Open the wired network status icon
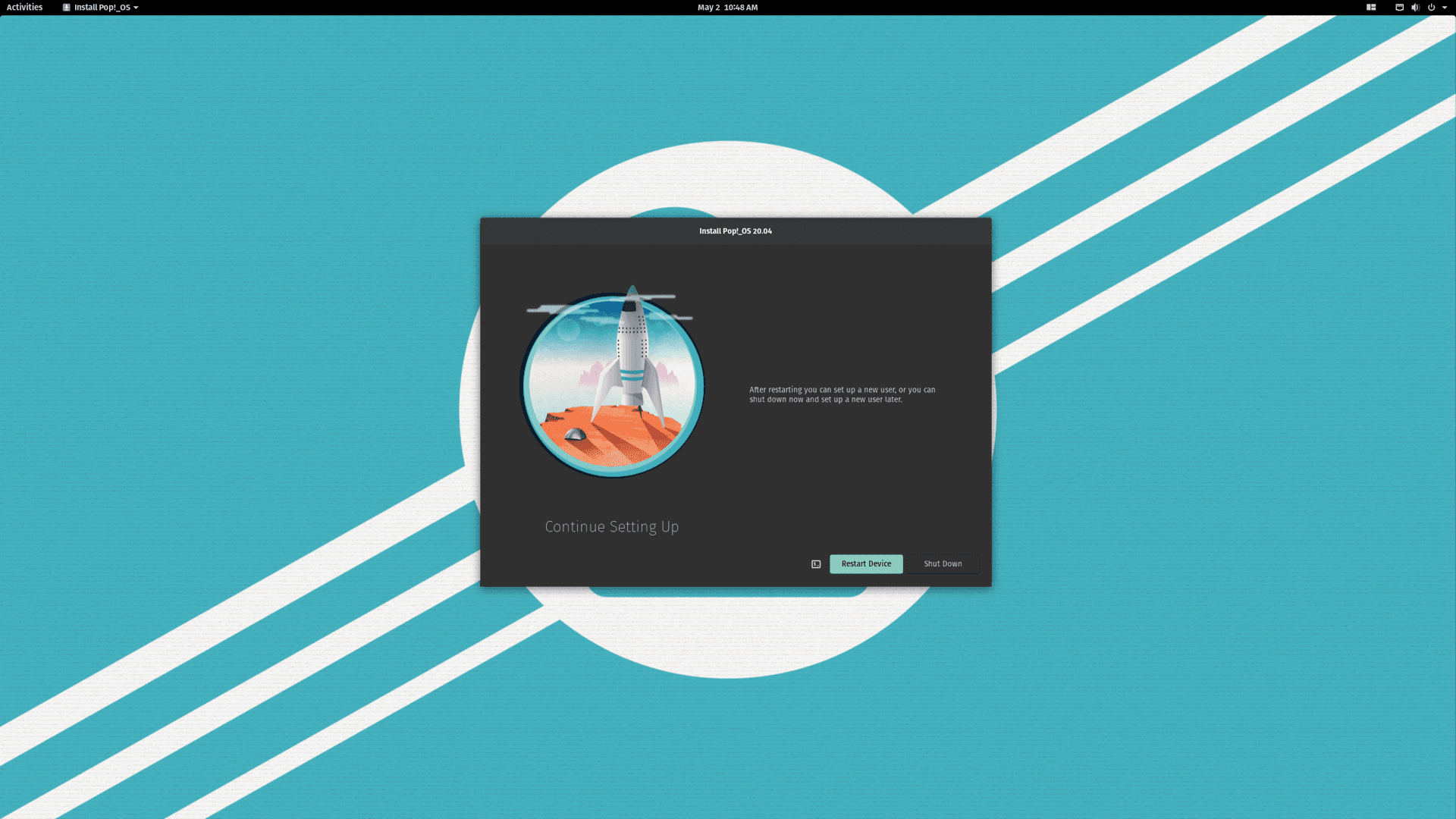This screenshot has height=819, width=1456. click(1399, 8)
